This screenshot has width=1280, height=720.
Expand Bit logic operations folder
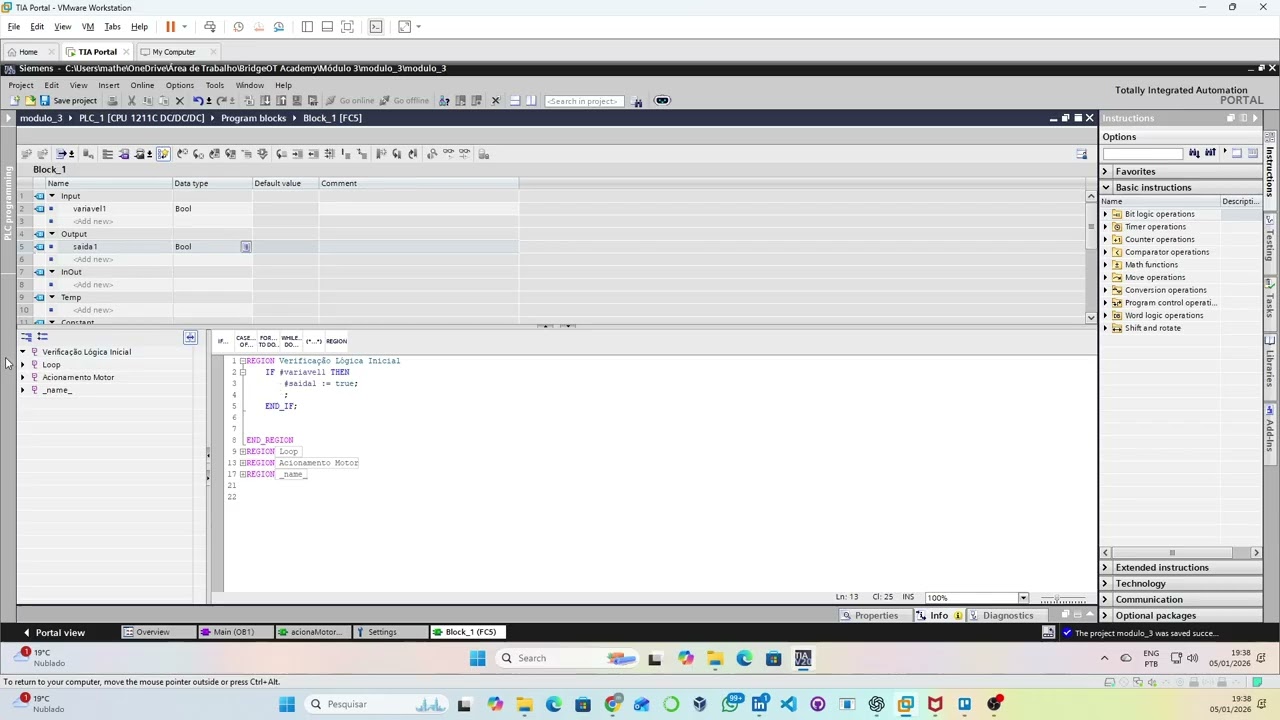[x=1106, y=214]
